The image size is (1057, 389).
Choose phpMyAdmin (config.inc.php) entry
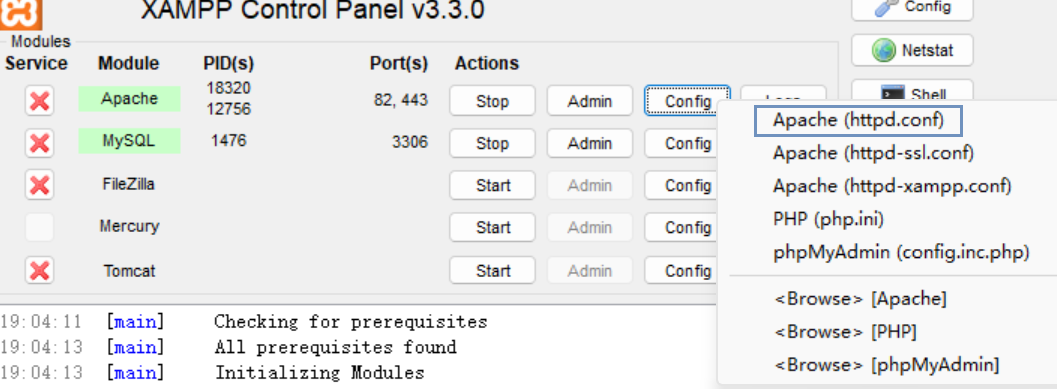901,252
